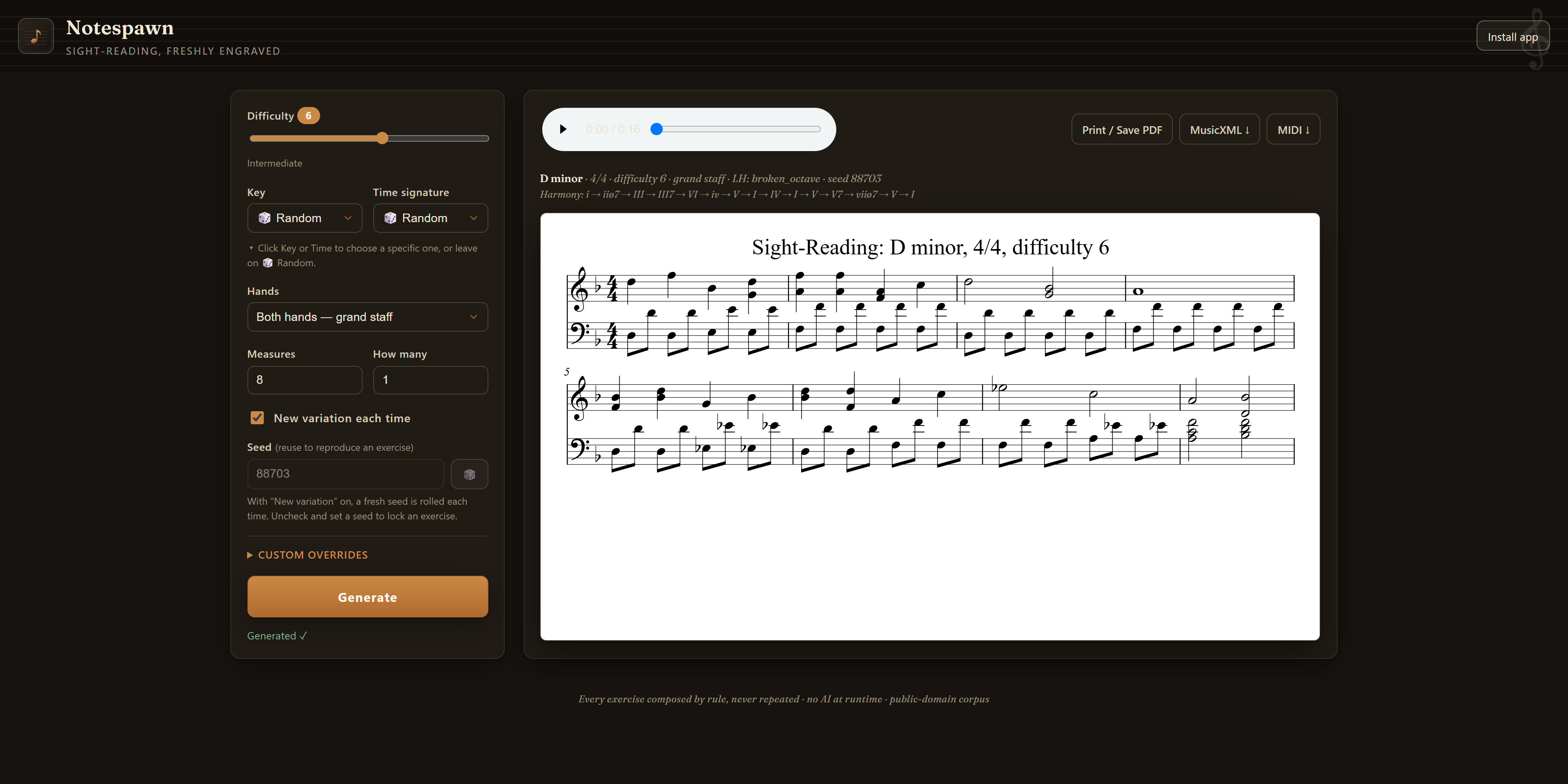Viewport: 1568px width, 784px height.
Task: Click the footer text about public-domain corpus
Action: pos(784,699)
